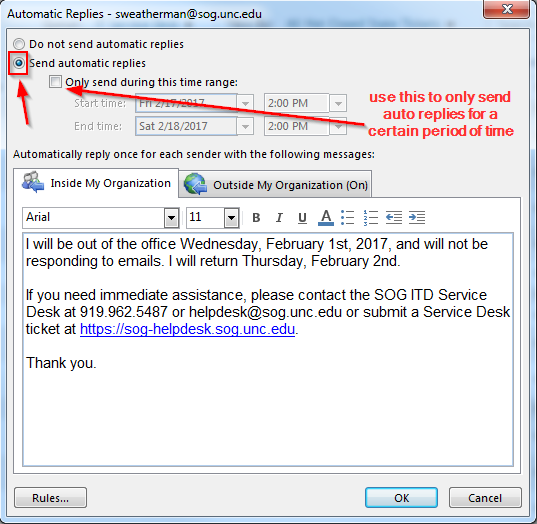Viewport: 537px width, 524px height.
Task: Toggle Bold formatting in message toolbar
Action: pos(256,217)
